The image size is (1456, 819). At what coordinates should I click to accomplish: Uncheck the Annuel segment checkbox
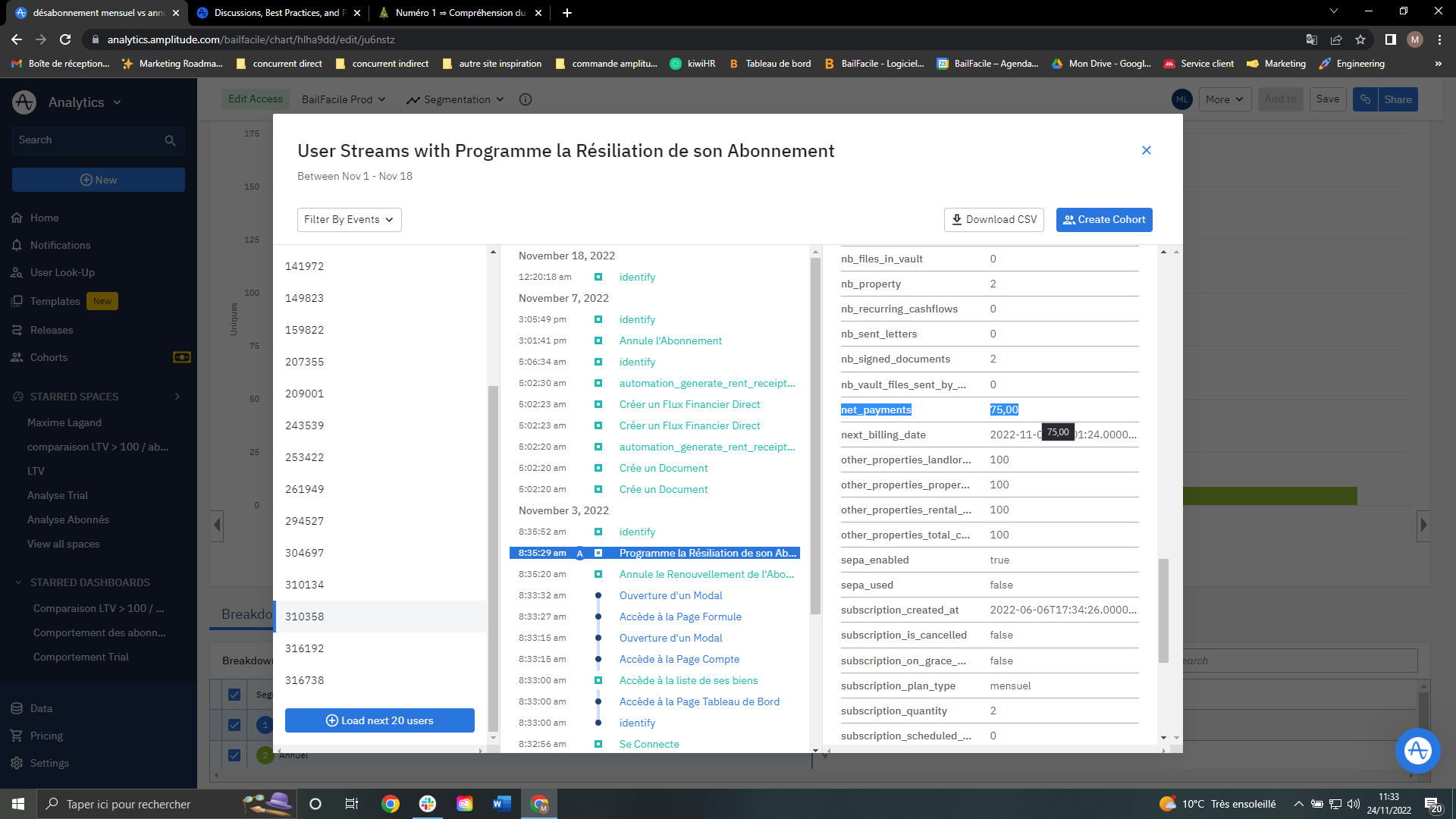point(234,755)
